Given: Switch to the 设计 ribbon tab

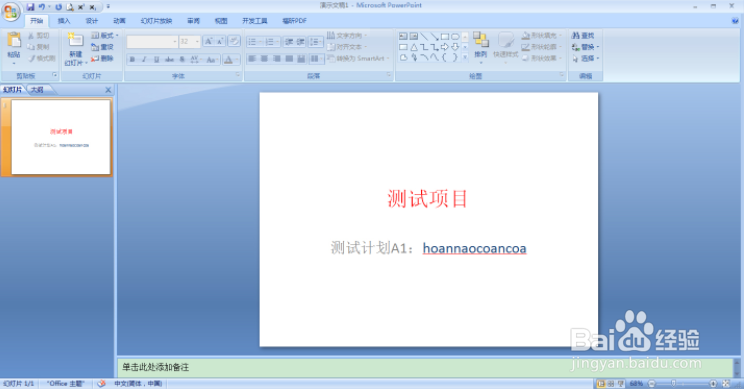Looking at the screenshot, I should point(92,21).
